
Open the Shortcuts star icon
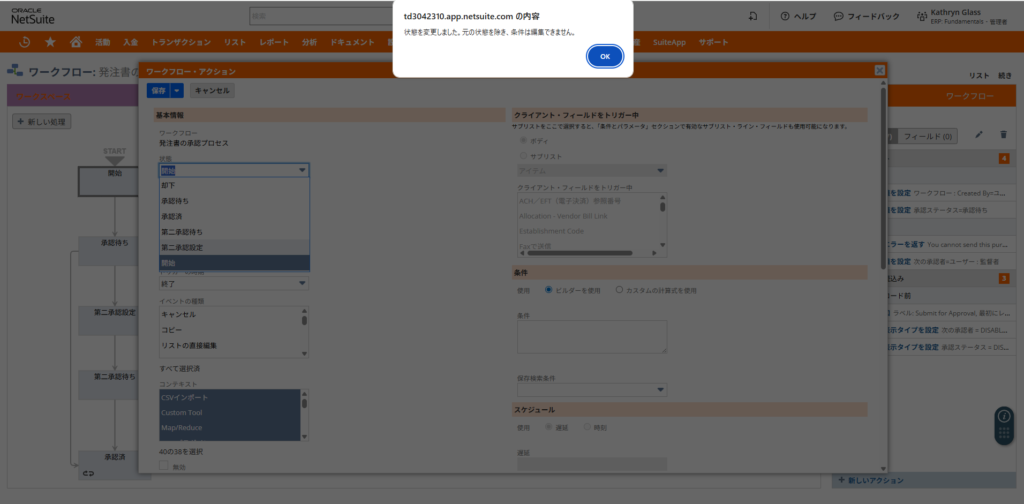pyautogui.click(x=50, y=42)
